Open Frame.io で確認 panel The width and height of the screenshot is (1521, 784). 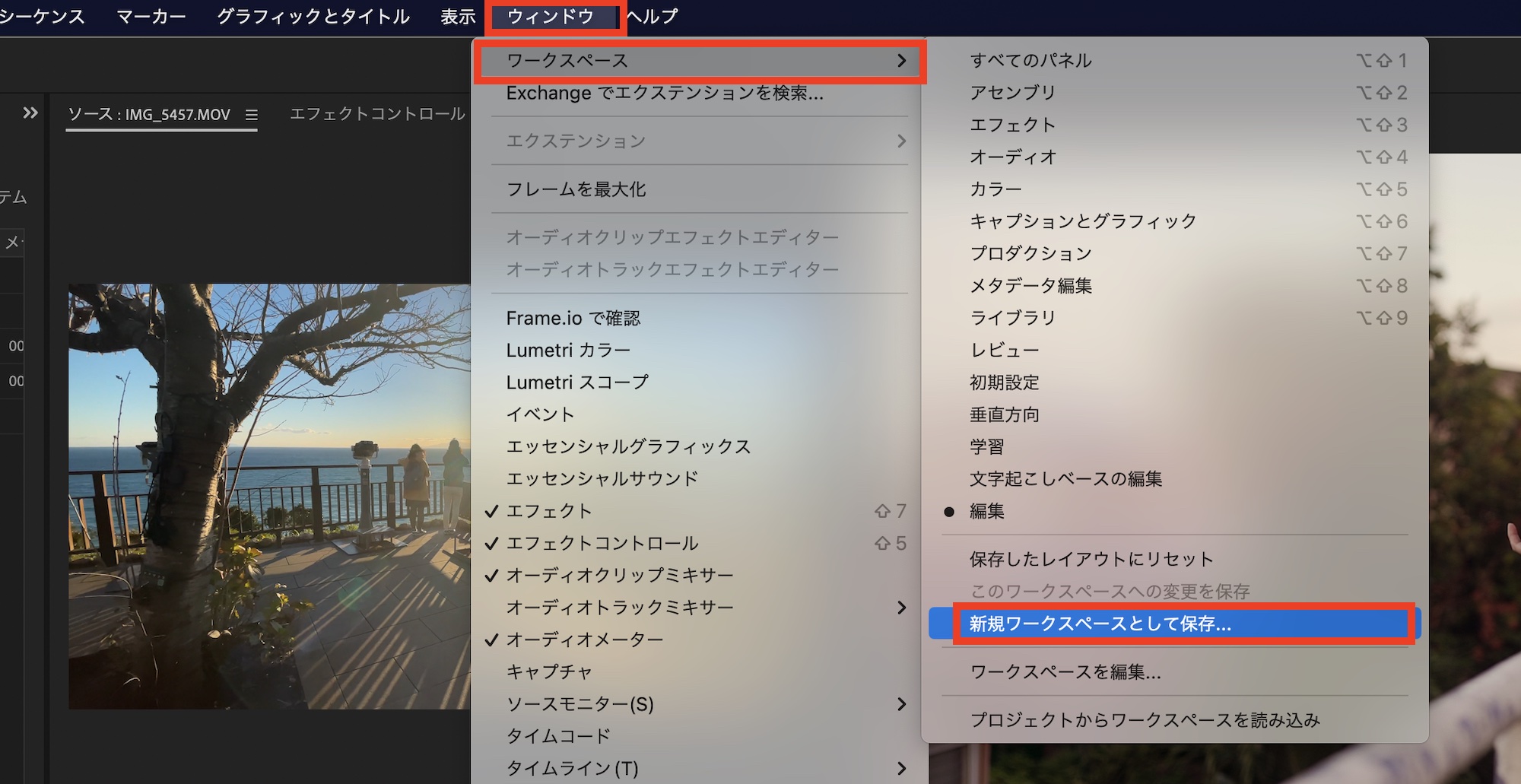coord(700,318)
